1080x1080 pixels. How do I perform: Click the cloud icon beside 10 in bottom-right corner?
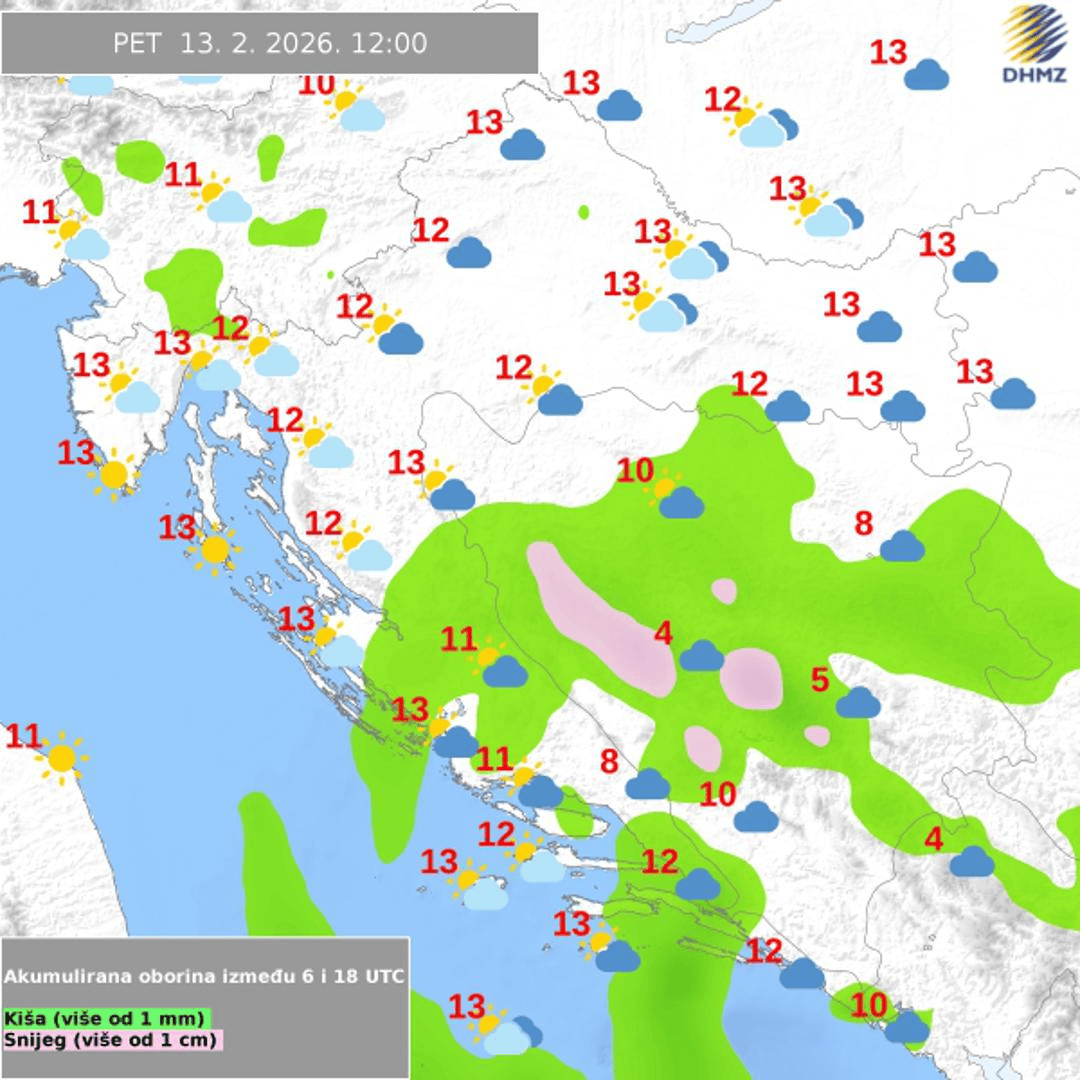[x=906, y=1027]
